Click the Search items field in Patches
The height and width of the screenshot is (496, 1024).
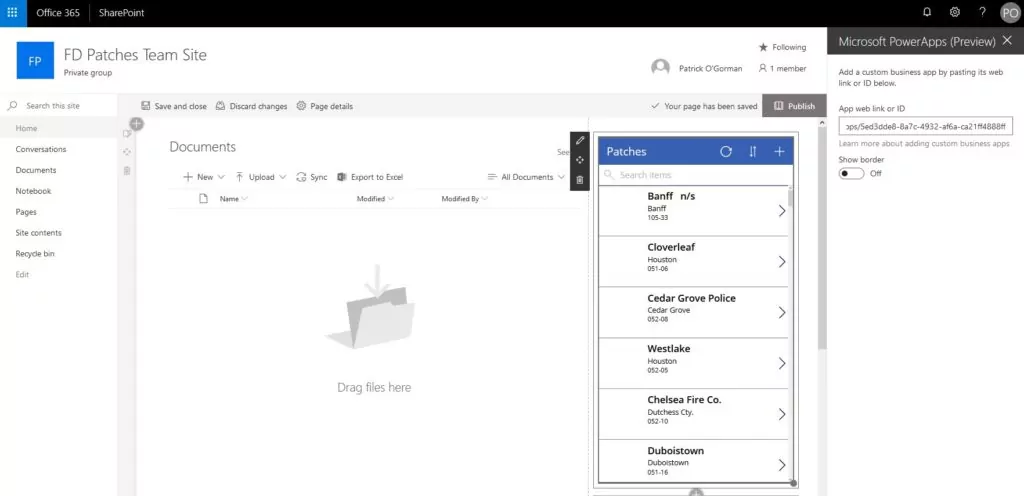[x=694, y=175]
